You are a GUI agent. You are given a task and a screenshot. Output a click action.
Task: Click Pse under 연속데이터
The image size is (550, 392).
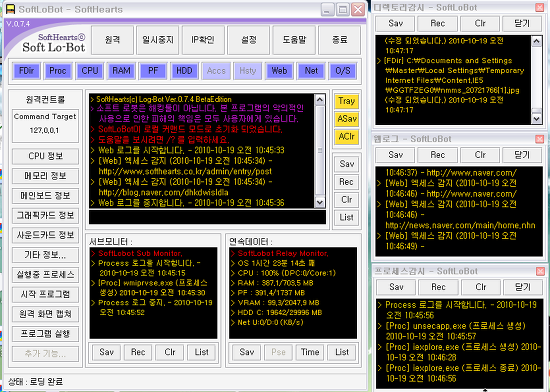(x=278, y=352)
